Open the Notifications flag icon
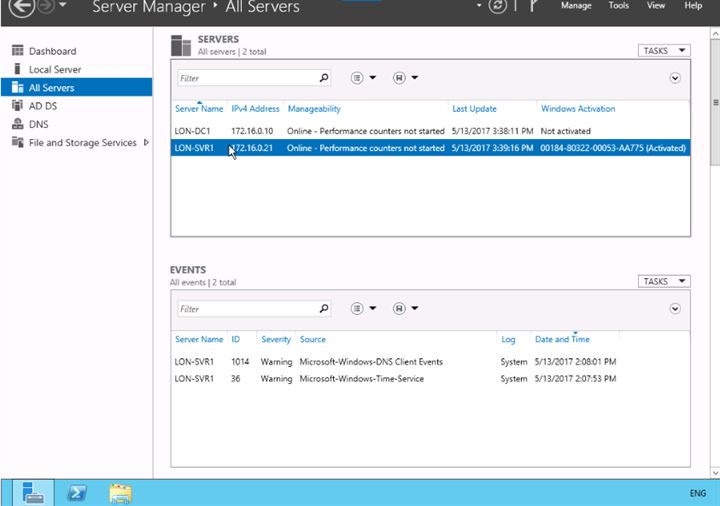720x506 pixels. click(533, 6)
